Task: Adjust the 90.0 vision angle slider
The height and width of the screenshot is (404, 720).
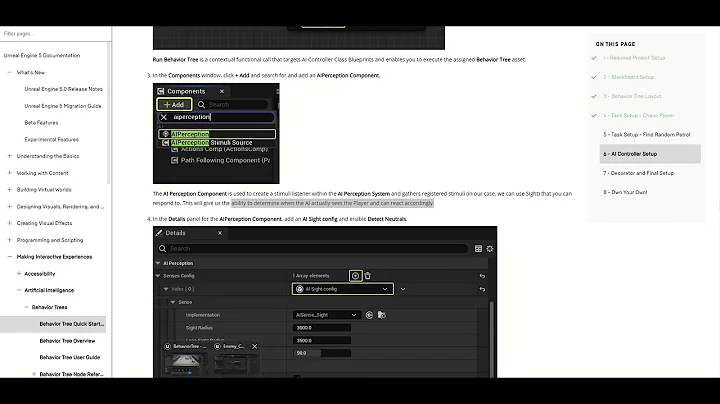Action: point(322,353)
